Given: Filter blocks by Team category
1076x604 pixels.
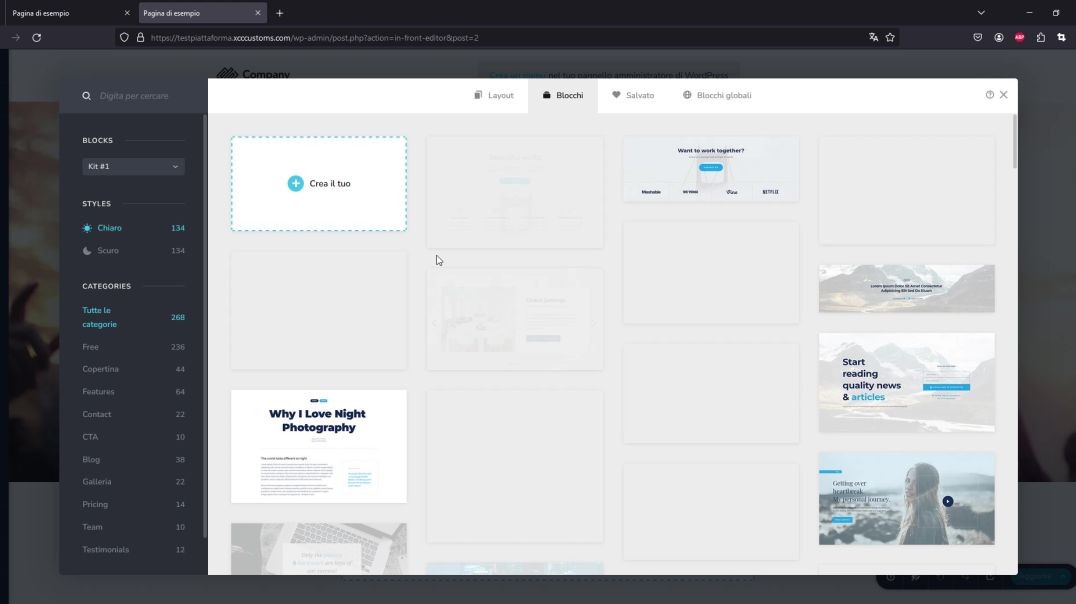Looking at the screenshot, I should pos(133,527).
